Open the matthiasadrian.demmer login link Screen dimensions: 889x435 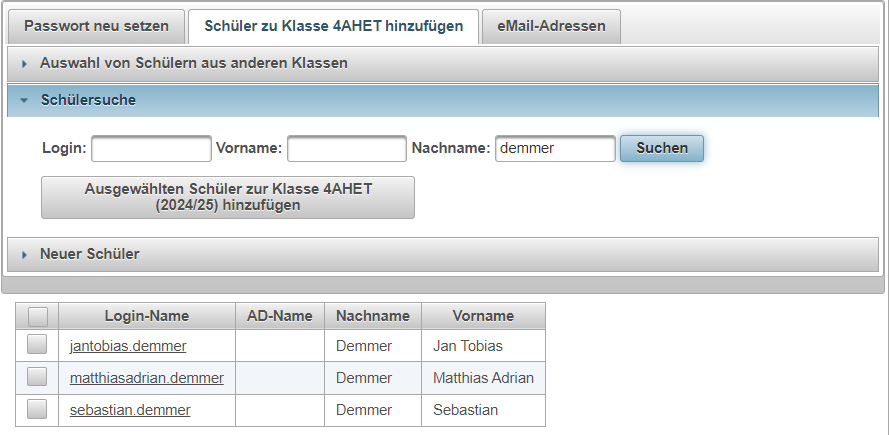click(147, 378)
